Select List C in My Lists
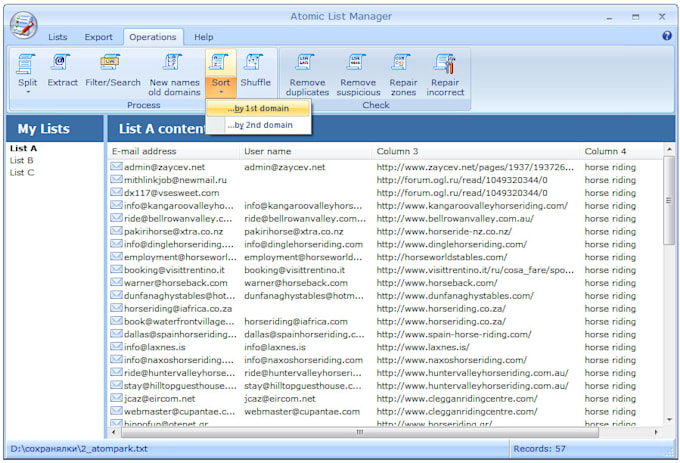Image resolution: width=680 pixels, height=463 pixels. (x=22, y=172)
